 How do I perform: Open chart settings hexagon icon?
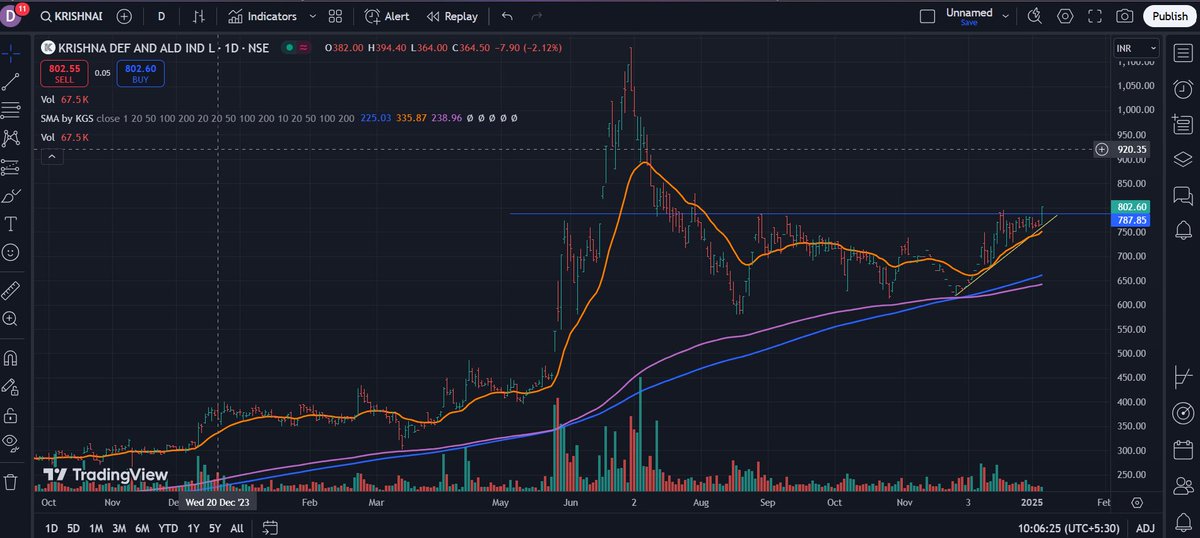click(1065, 16)
